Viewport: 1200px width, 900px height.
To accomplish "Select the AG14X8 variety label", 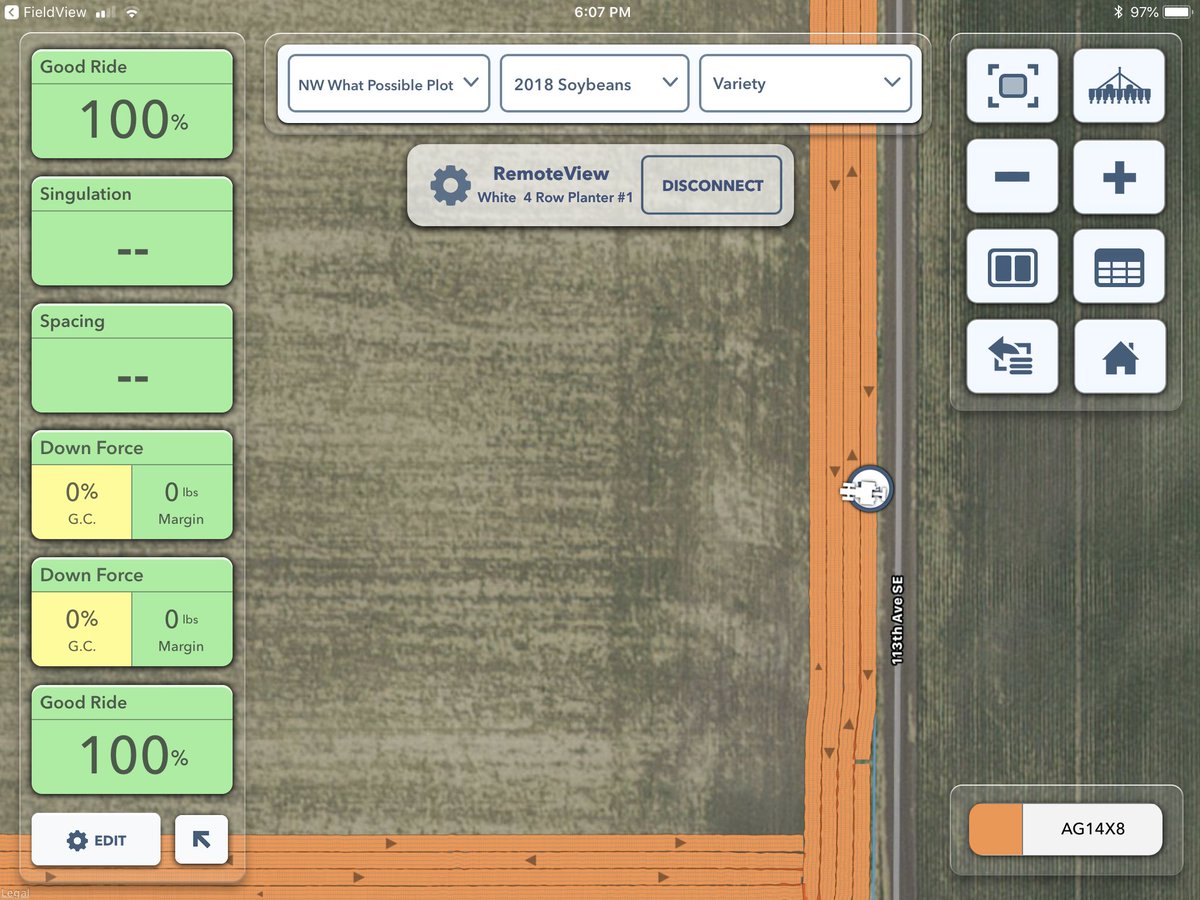I will 1093,829.
